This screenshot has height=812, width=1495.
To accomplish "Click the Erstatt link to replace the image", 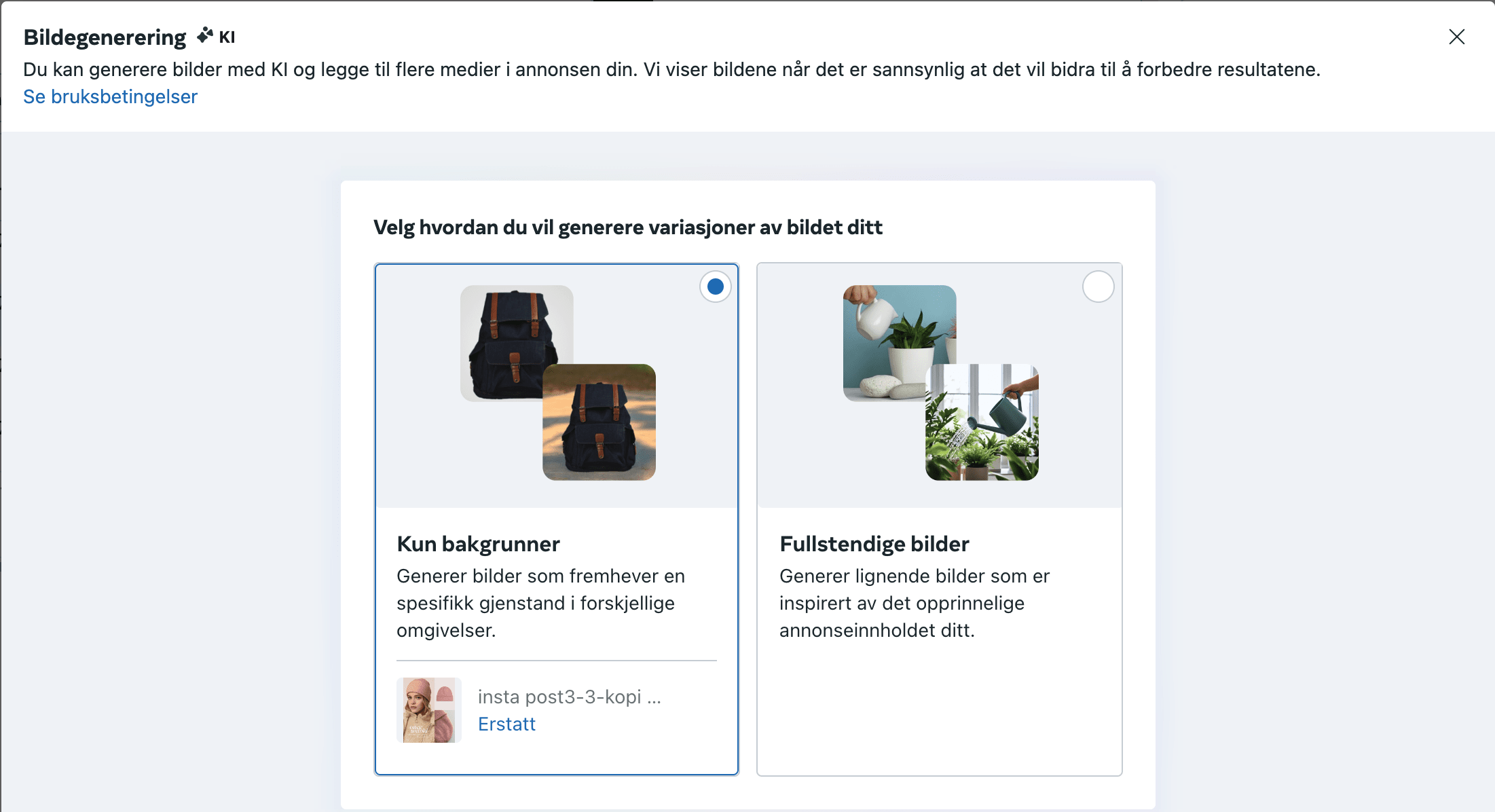I will pyautogui.click(x=506, y=724).
